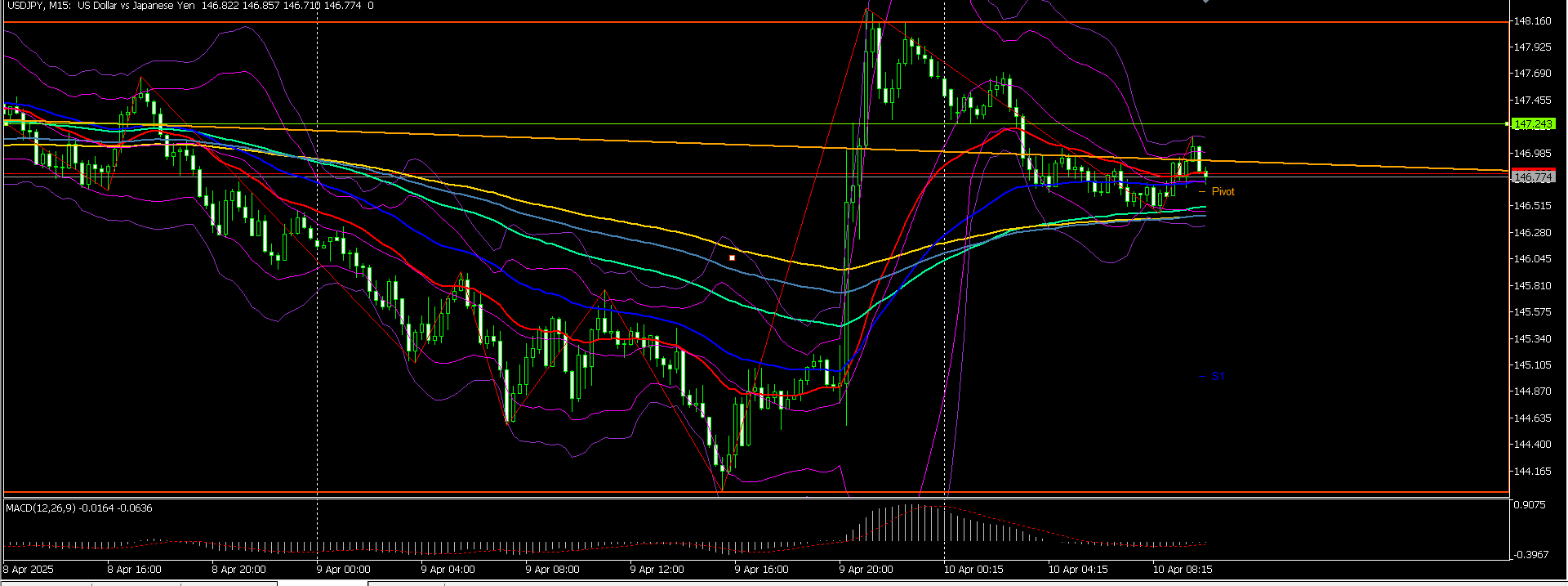1568x586 pixels.
Task: Click the small white square marker on chart
Action: (x=732, y=258)
